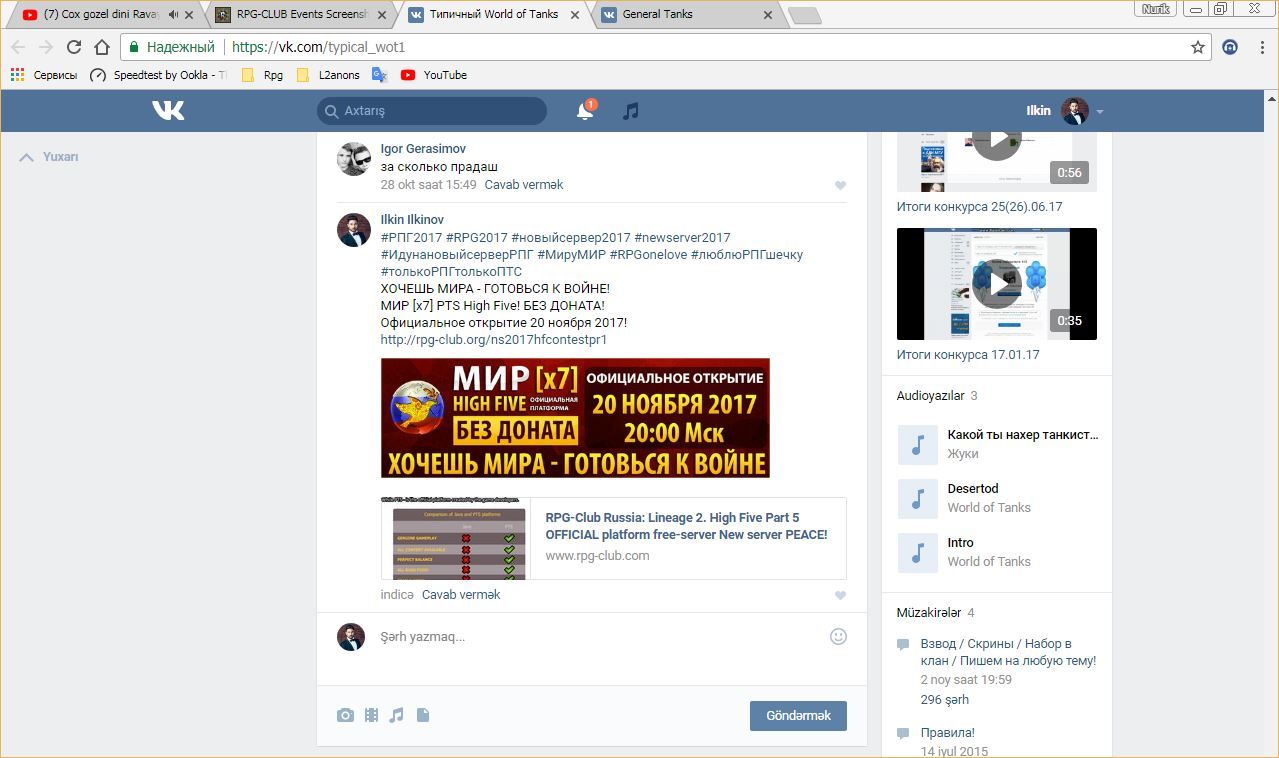Open browser home page icon
The image size is (1279, 758).
pos(101,47)
